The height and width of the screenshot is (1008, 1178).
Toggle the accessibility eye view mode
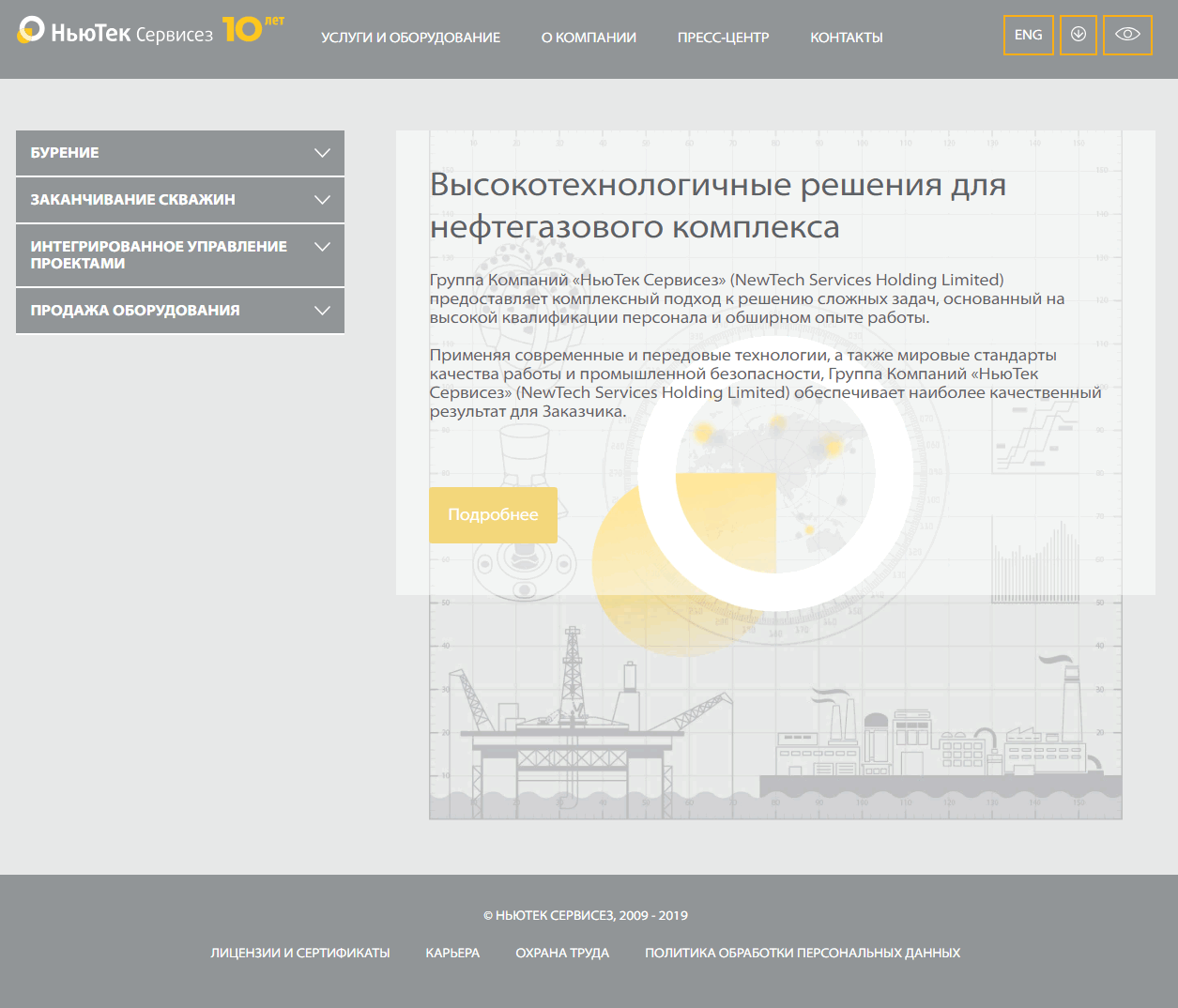pyautogui.click(x=1127, y=35)
